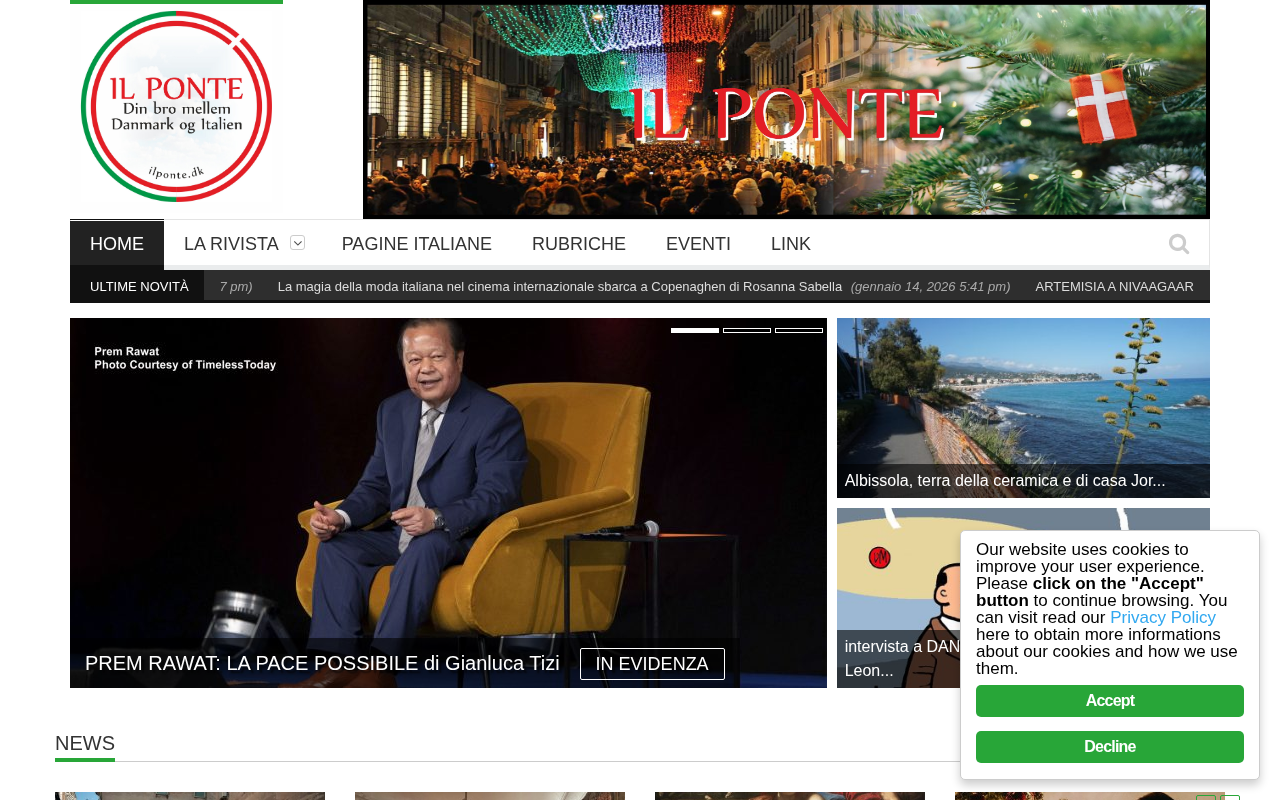Click the News section heading
The height and width of the screenshot is (800, 1280).
(85, 744)
